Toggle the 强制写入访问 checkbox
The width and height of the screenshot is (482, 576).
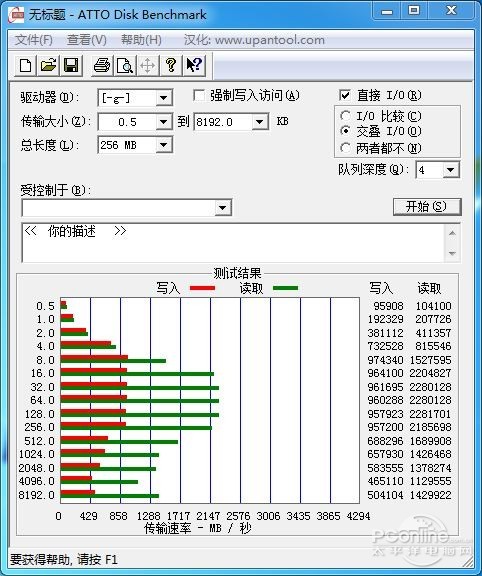pyautogui.click(x=199, y=96)
